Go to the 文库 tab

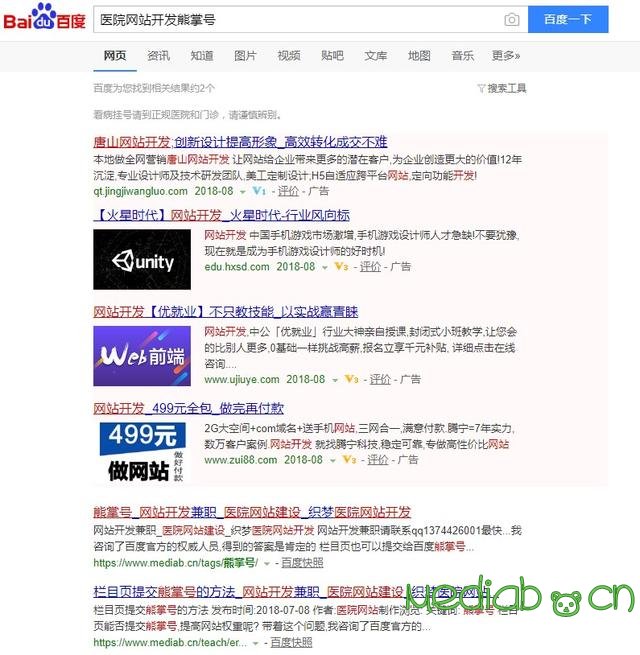376,56
